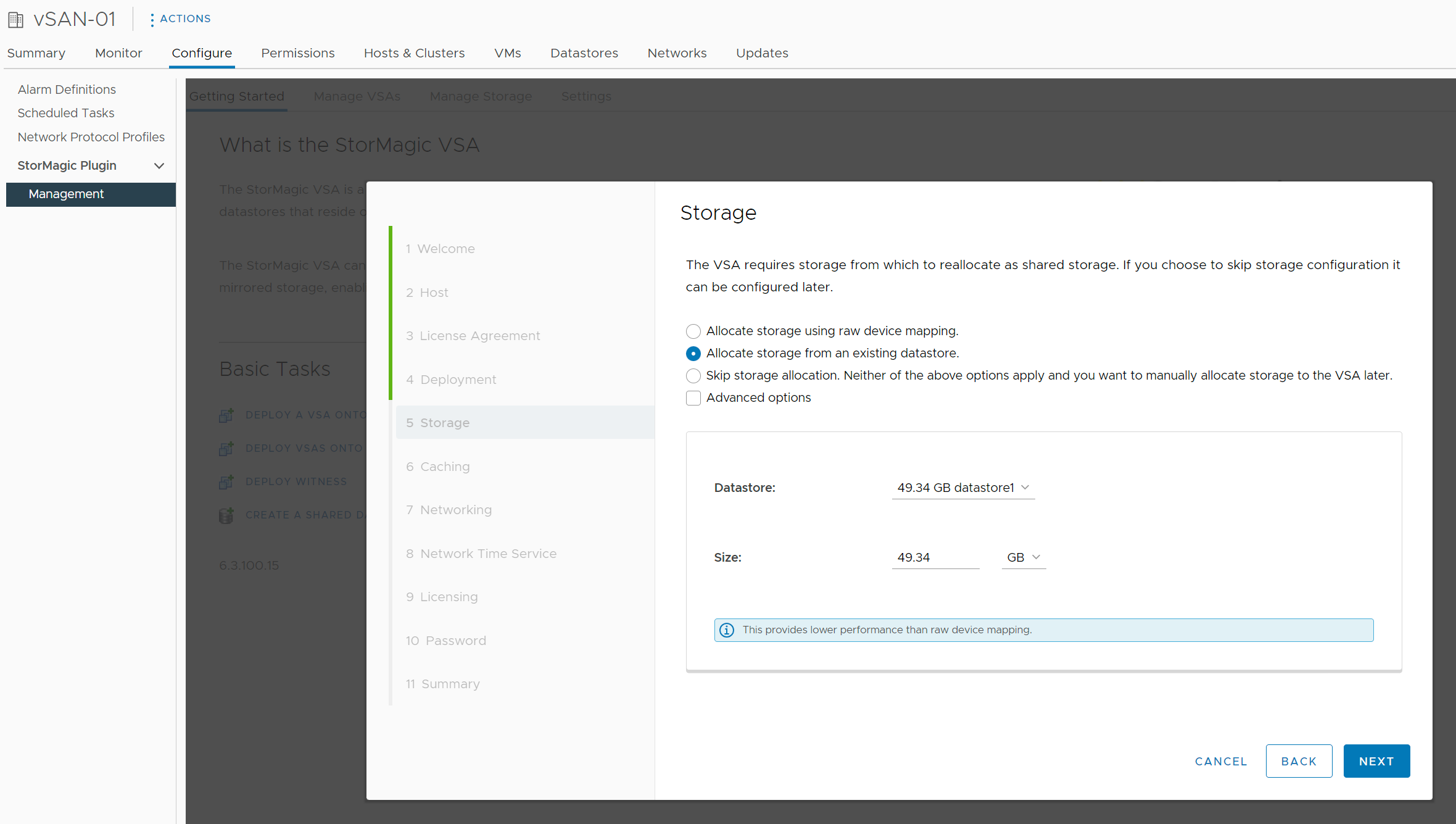Go to wizard step 2 Host

point(427,293)
